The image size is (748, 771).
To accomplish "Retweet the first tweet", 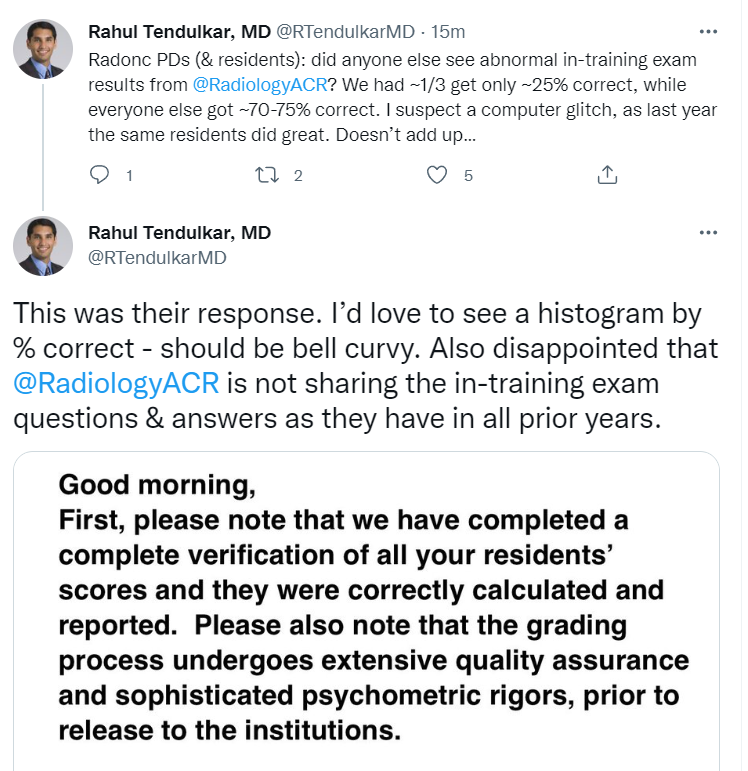I will (x=267, y=175).
